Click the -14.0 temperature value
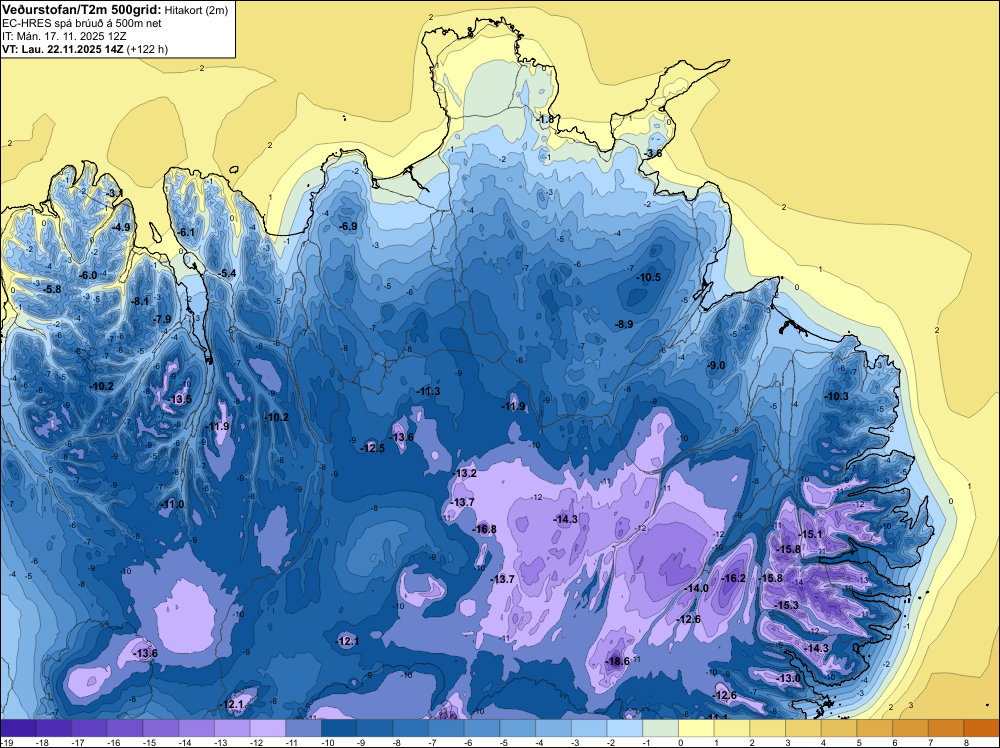 [x=696, y=589]
